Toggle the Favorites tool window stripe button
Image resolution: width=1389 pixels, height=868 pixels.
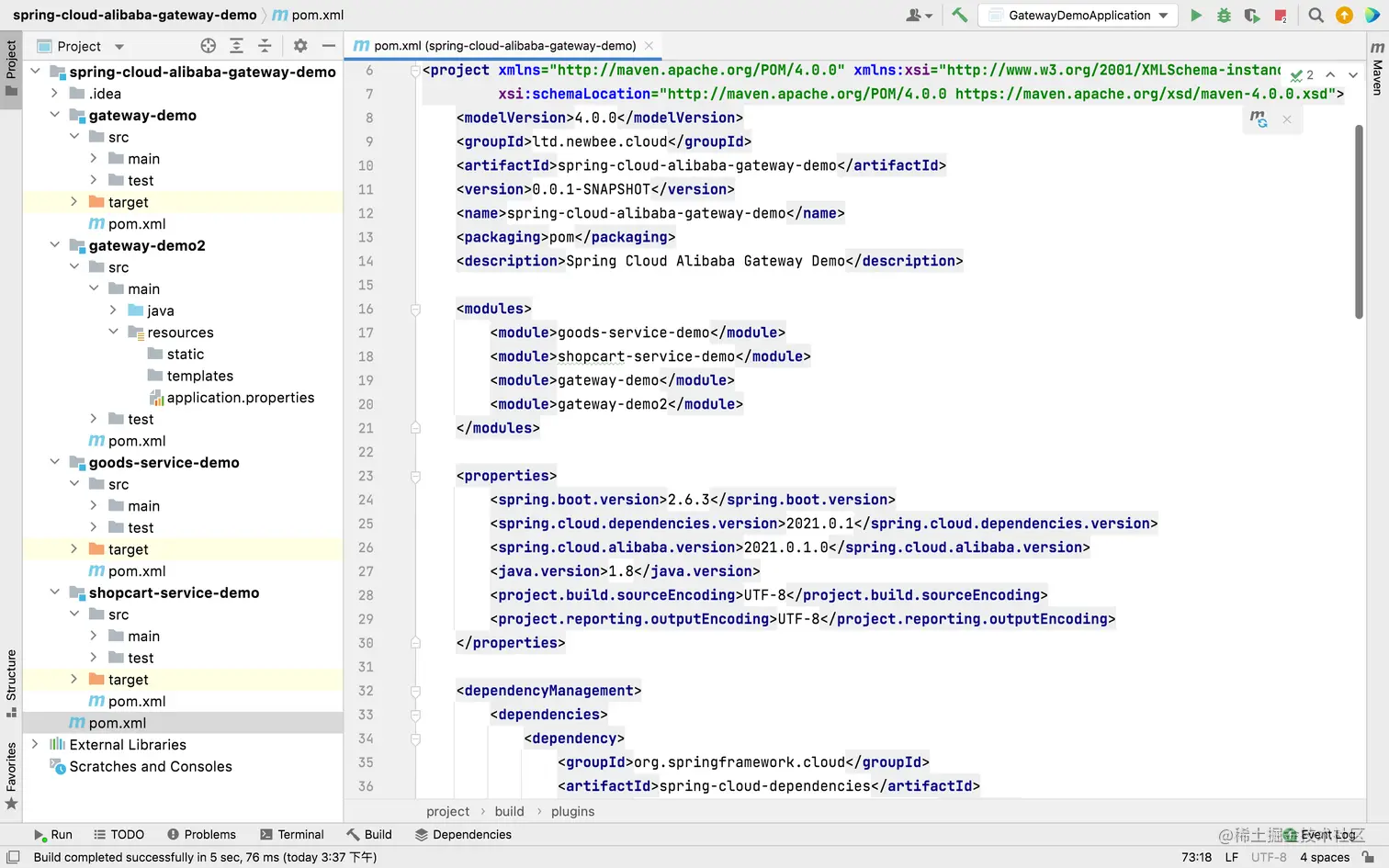click(x=11, y=775)
